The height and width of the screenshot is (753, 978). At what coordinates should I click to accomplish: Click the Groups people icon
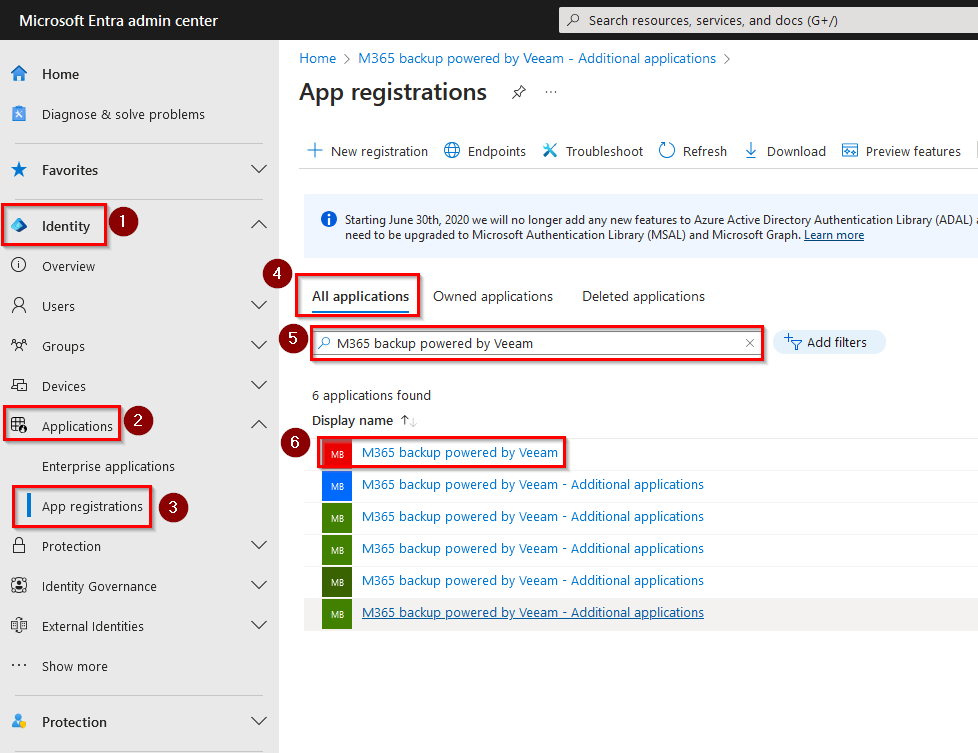click(19, 345)
